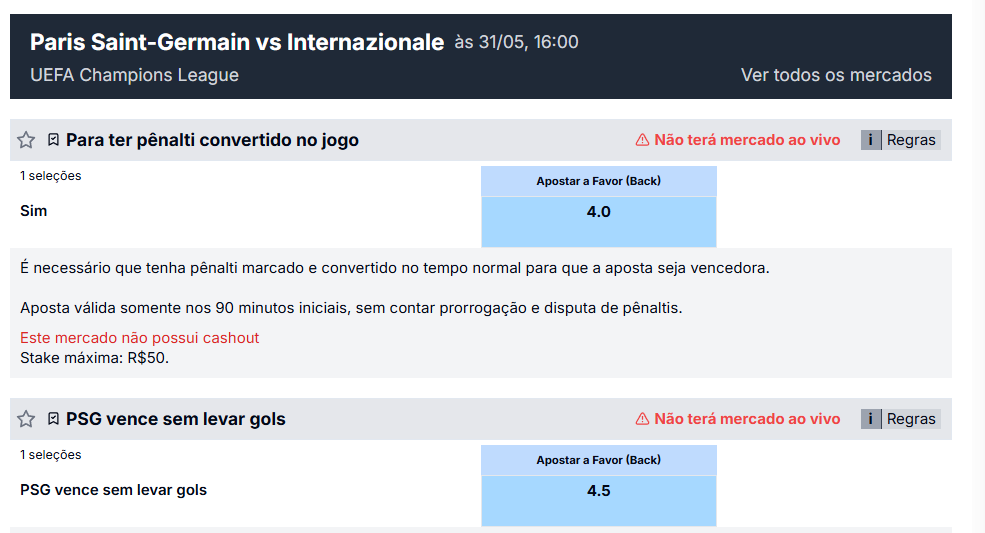The height and width of the screenshot is (533, 985).
Task: Open 'Ver todos os mercados' link
Action: click(836, 75)
